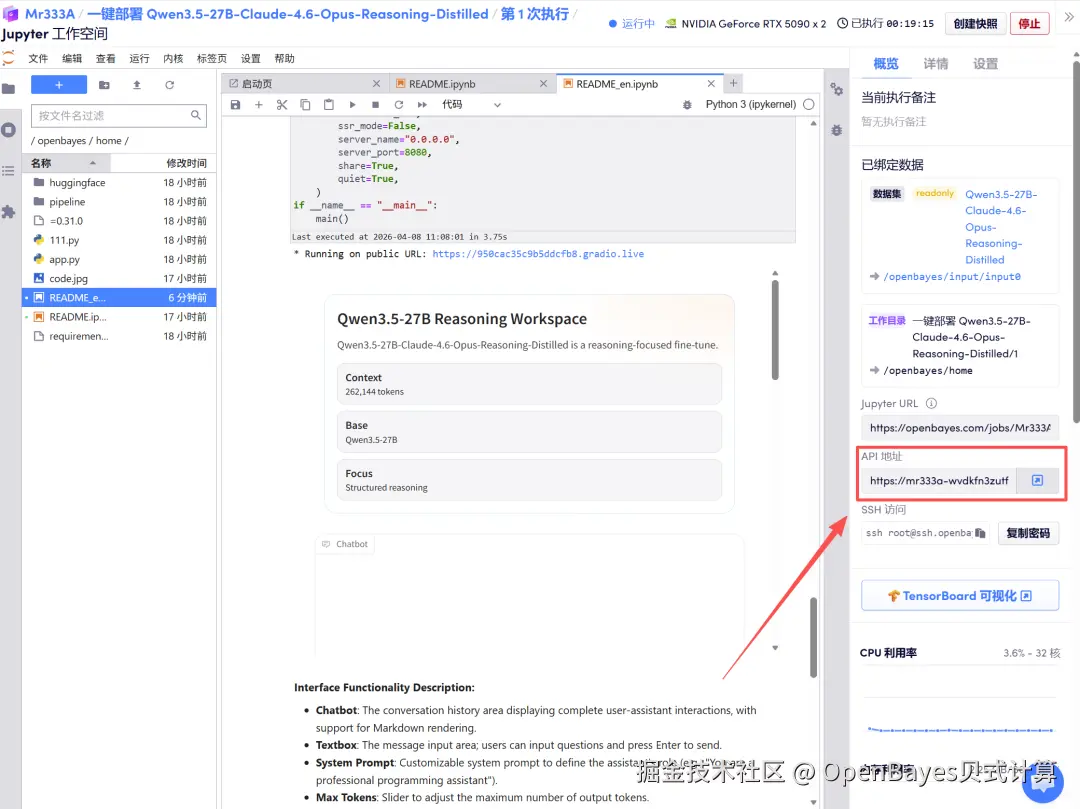The width and height of the screenshot is (1080, 809).
Task: Open the table of contents sidebar icon
Action: (8, 170)
